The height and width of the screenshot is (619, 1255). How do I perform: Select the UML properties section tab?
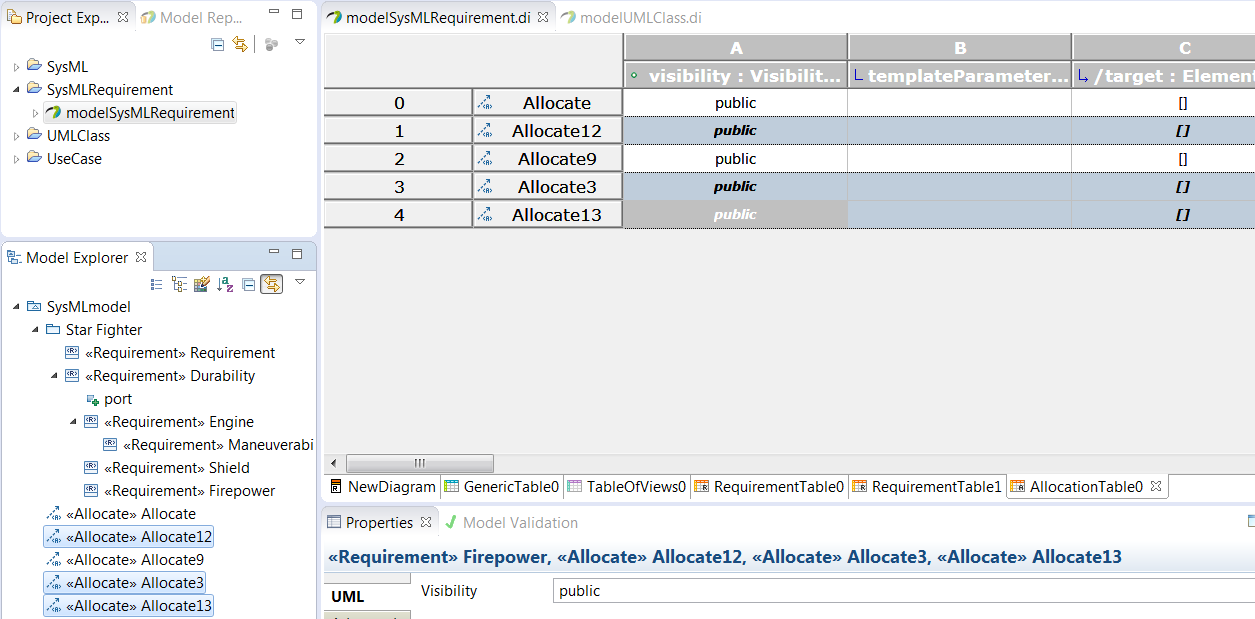point(367,596)
